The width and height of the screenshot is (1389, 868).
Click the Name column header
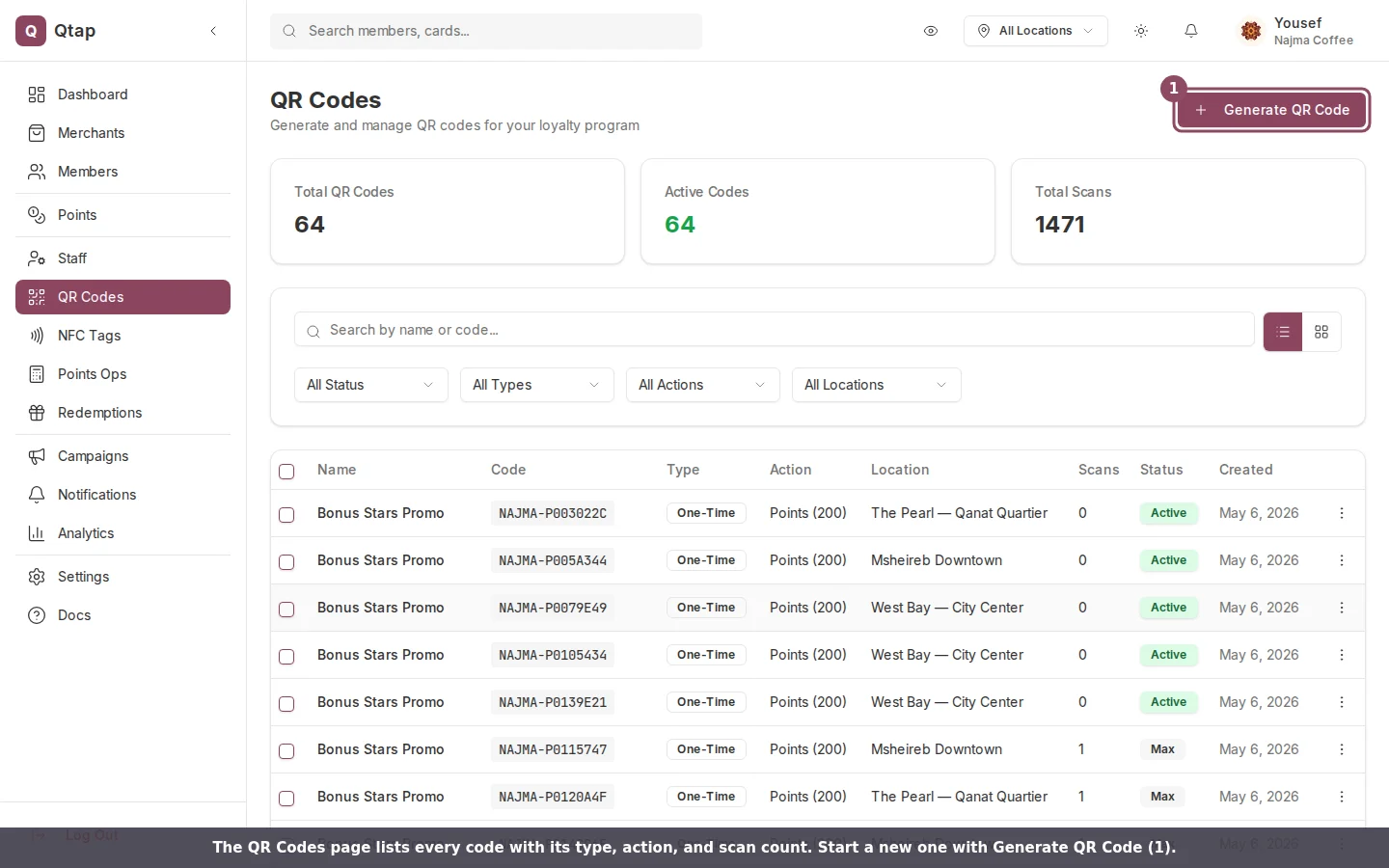point(337,470)
